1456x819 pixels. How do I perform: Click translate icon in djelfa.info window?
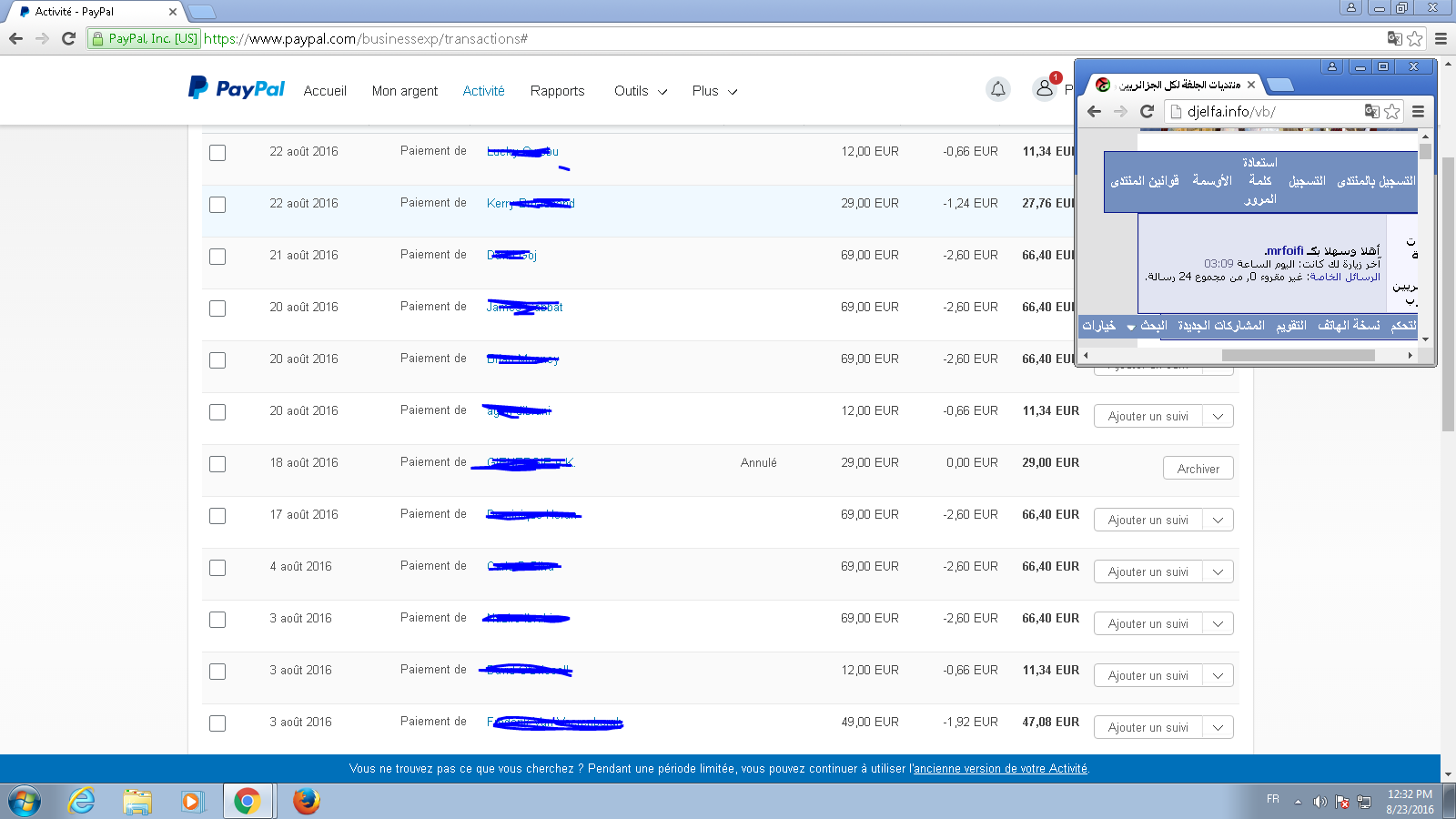1372,111
